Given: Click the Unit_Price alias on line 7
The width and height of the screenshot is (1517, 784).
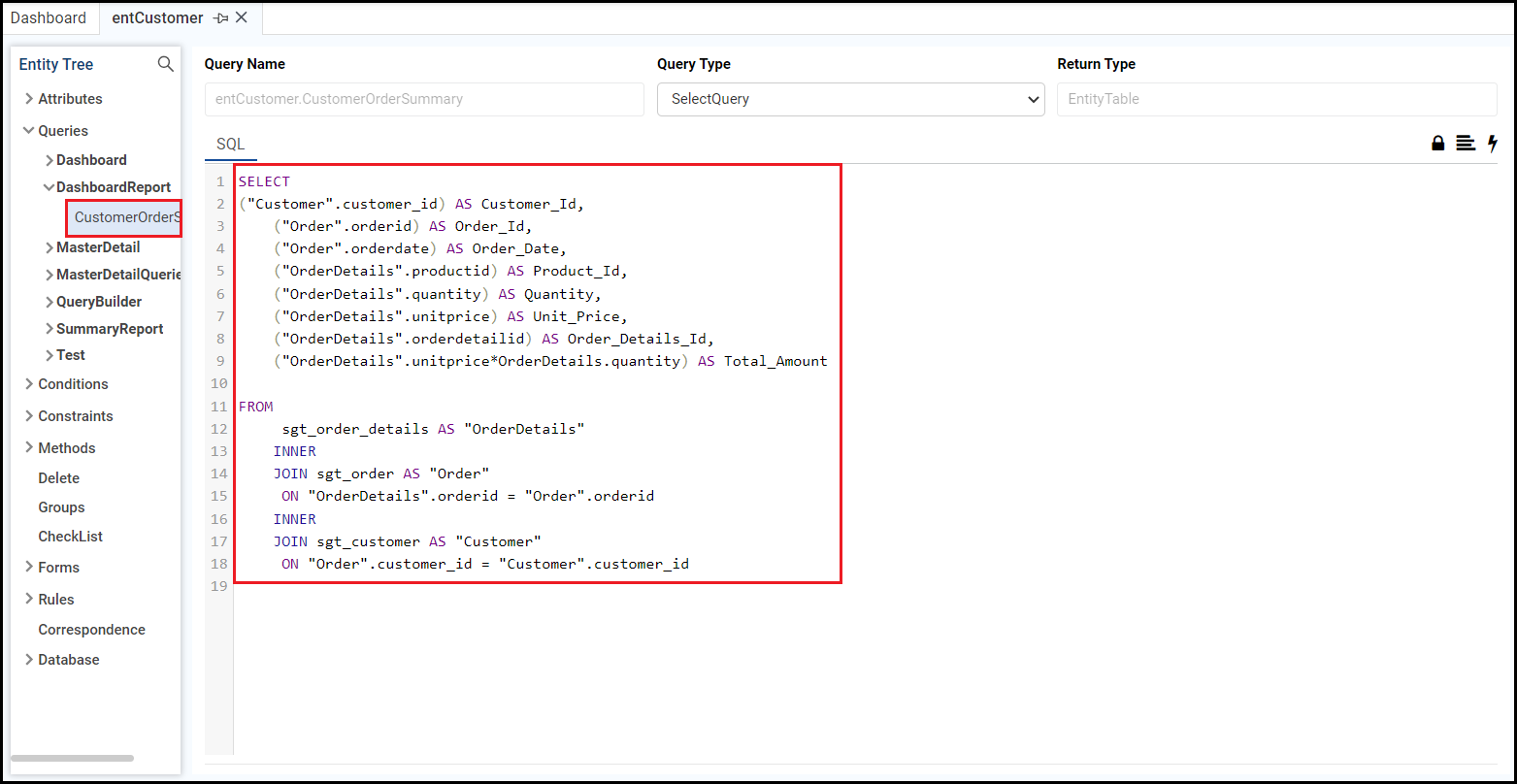Looking at the screenshot, I should (577, 316).
